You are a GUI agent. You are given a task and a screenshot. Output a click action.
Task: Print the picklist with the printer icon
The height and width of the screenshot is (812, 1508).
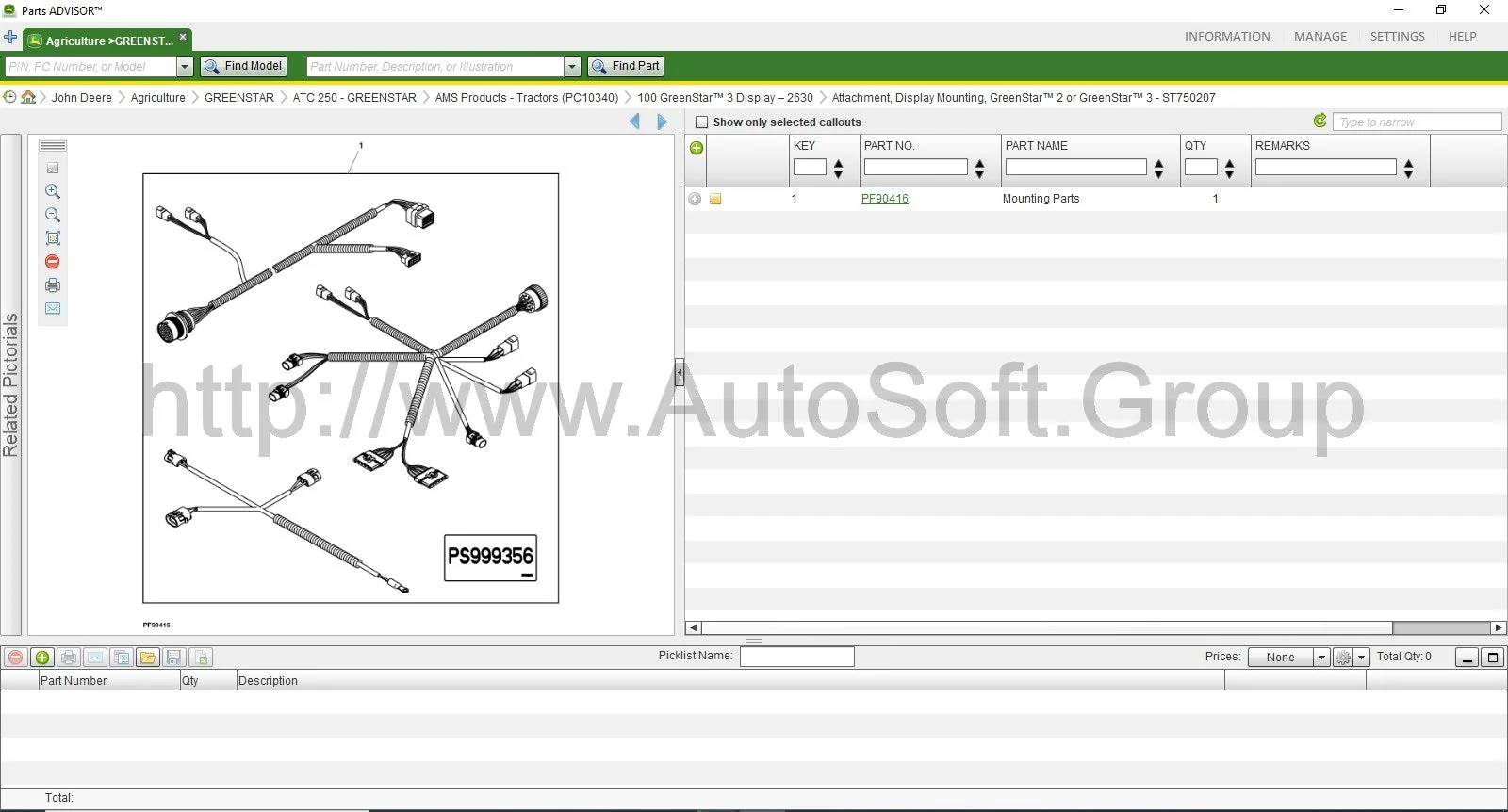tap(69, 658)
